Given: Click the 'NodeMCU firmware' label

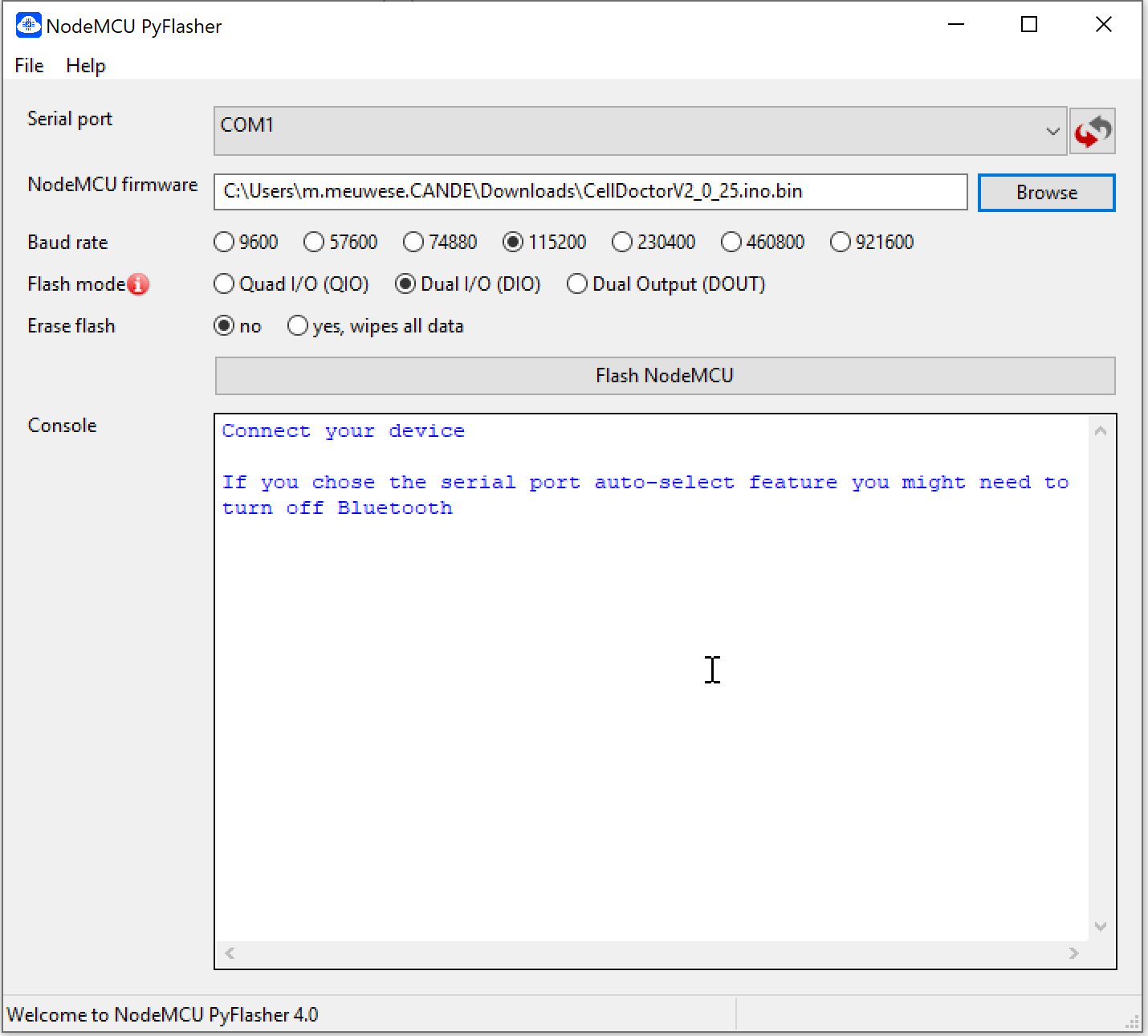Looking at the screenshot, I should coord(112,185).
